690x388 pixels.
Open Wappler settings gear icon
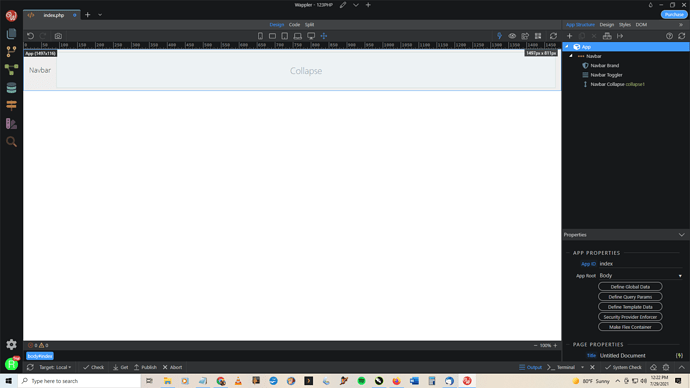(x=11, y=344)
